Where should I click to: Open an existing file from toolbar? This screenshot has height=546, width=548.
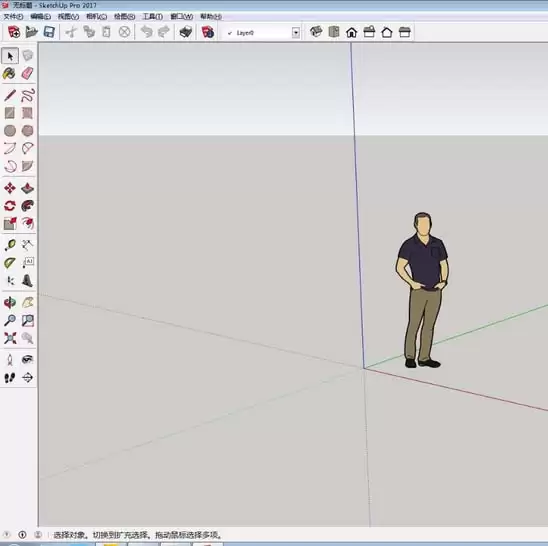tap(31, 32)
